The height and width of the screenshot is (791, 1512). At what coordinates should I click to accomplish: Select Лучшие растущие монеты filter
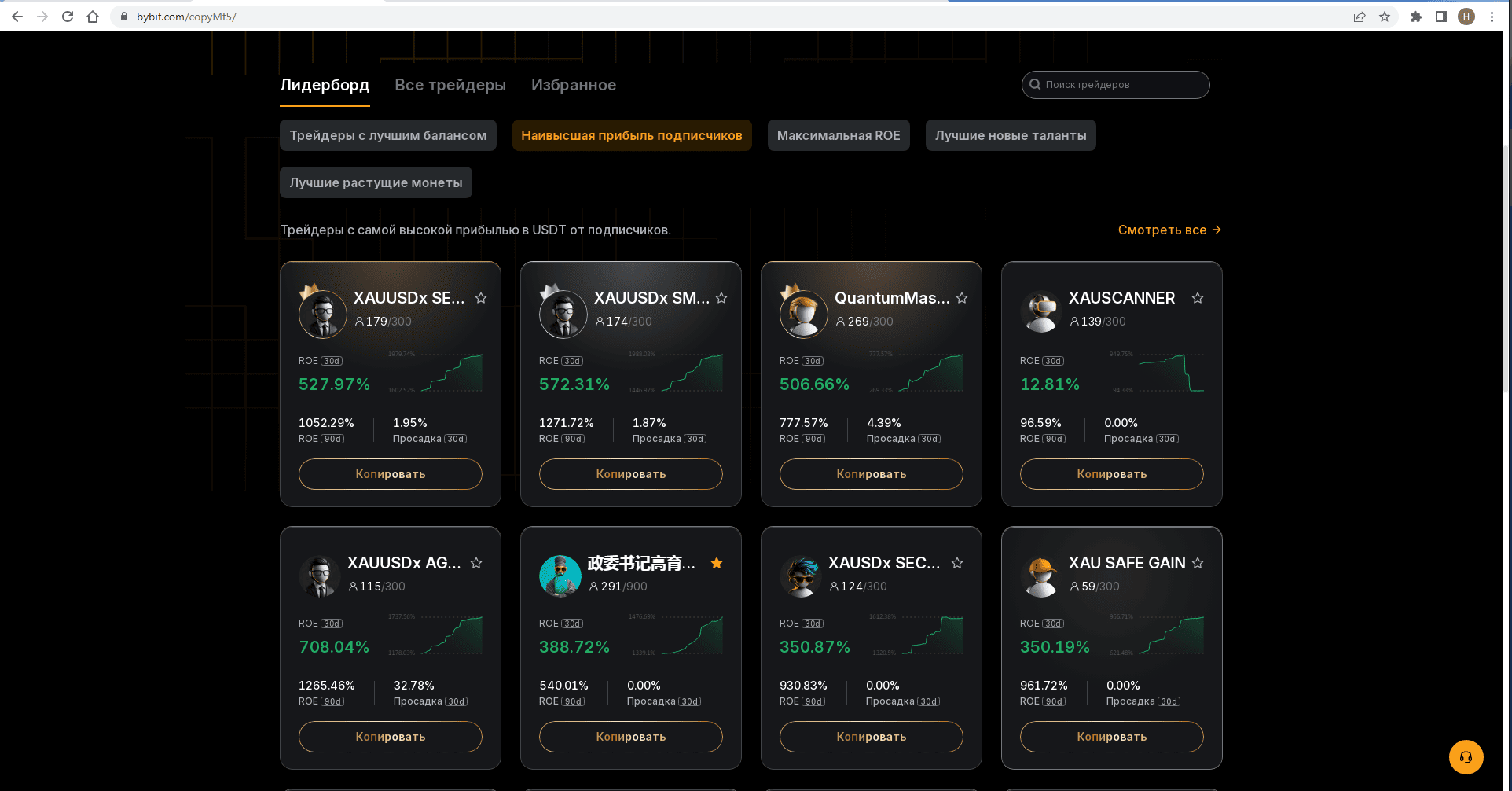tap(376, 182)
